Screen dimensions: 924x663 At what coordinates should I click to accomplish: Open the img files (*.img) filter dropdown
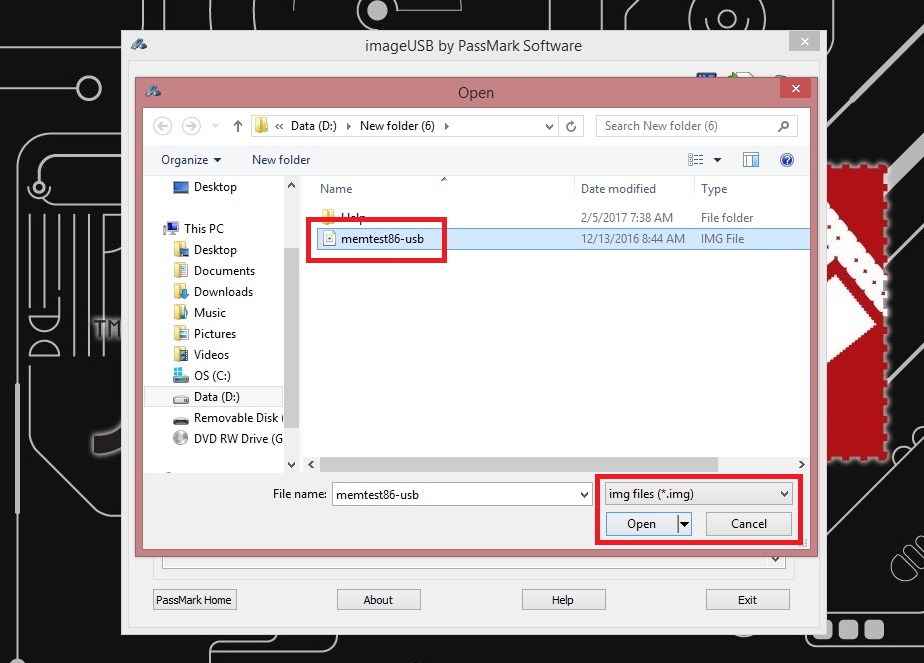(x=698, y=494)
